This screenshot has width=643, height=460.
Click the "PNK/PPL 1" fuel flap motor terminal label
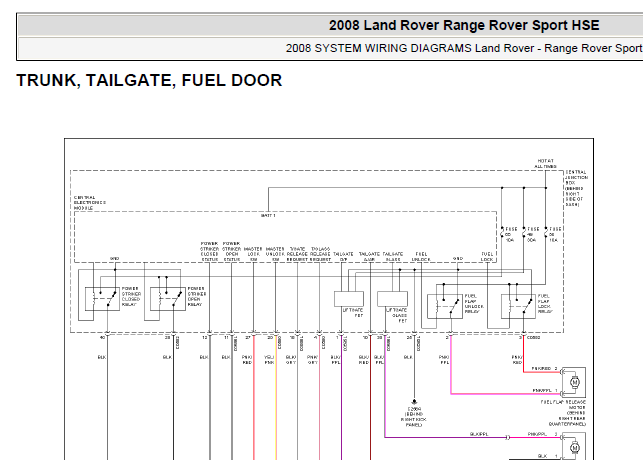[545, 390]
